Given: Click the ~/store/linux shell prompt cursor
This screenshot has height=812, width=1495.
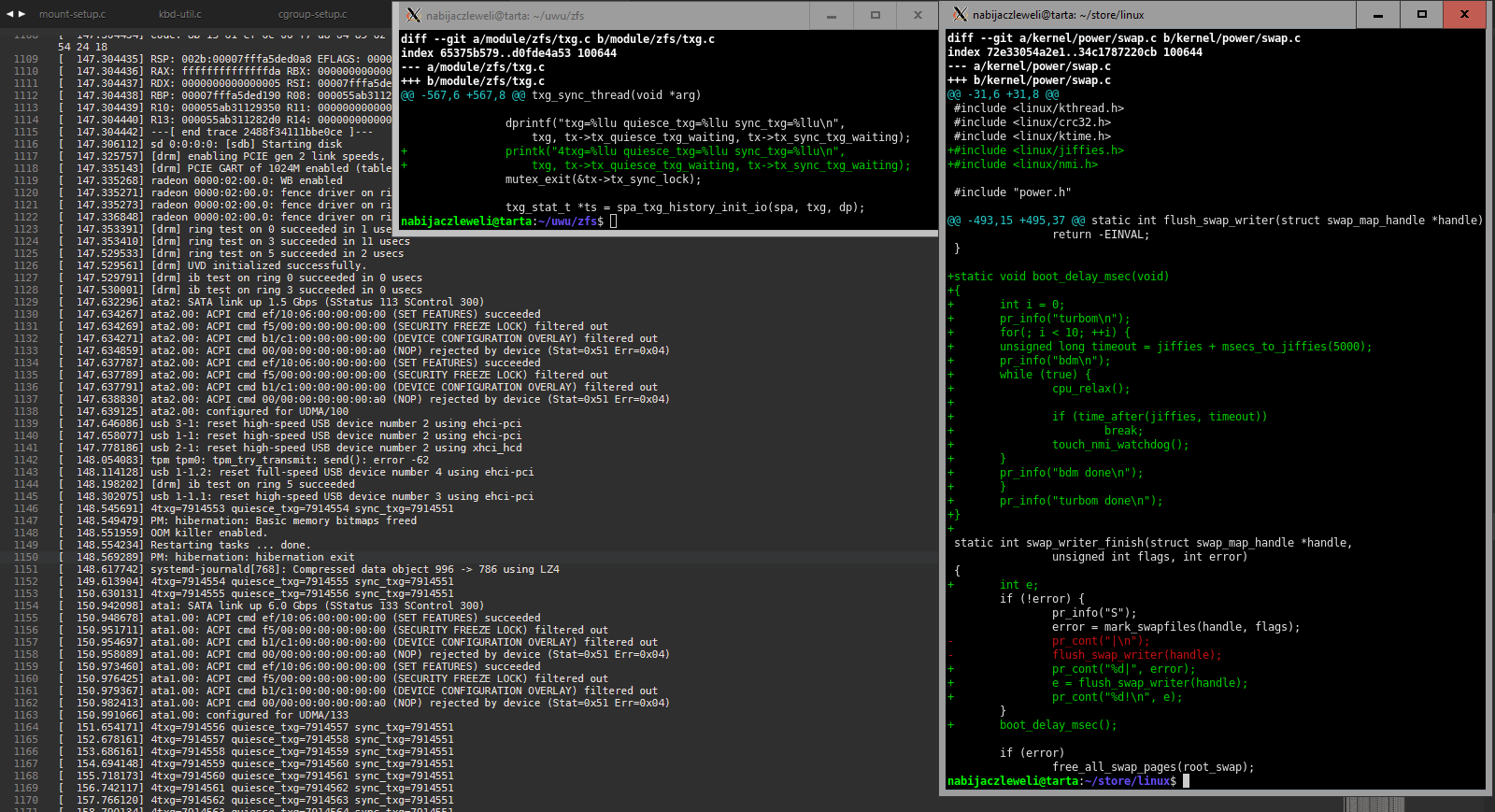Looking at the screenshot, I should [x=1186, y=781].
